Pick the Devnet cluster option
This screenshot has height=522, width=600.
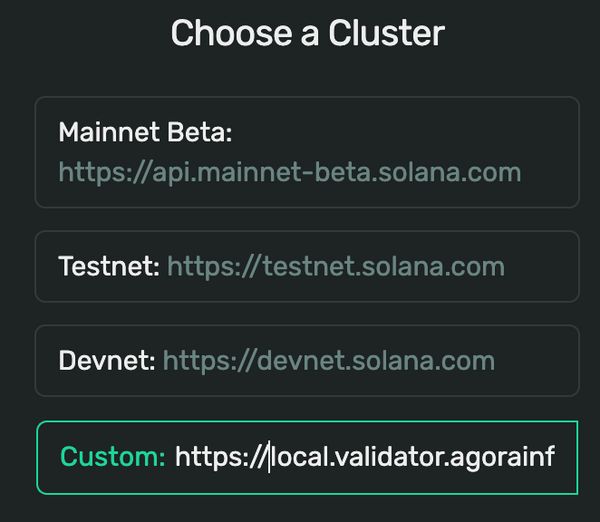pos(307,361)
